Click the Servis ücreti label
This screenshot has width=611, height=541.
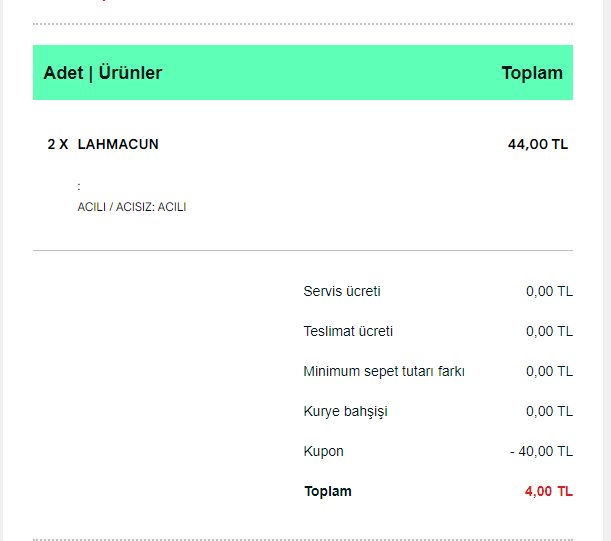coord(342,291)
